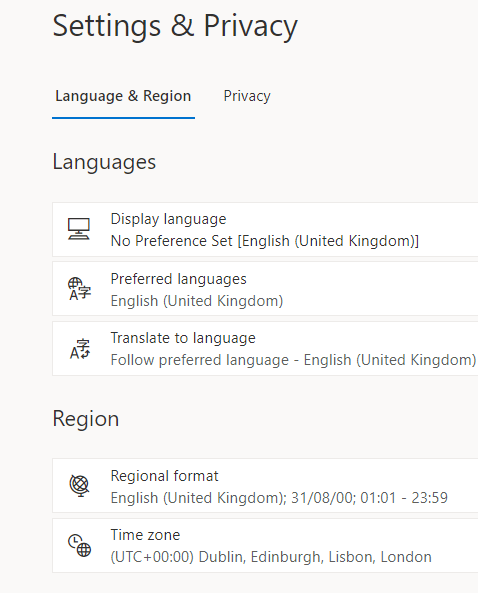The width and height of the screenshot is (478, 593).
Task: Open the Translate to language row
Action: 265,348
